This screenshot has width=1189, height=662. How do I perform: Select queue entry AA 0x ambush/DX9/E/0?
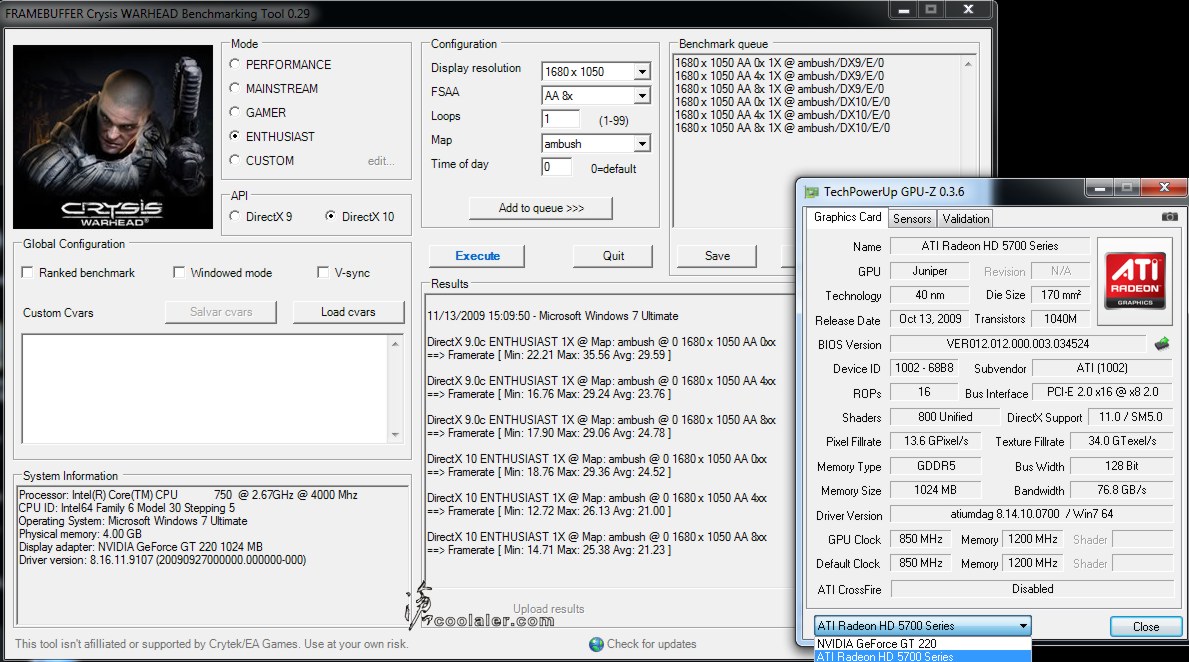780,63
